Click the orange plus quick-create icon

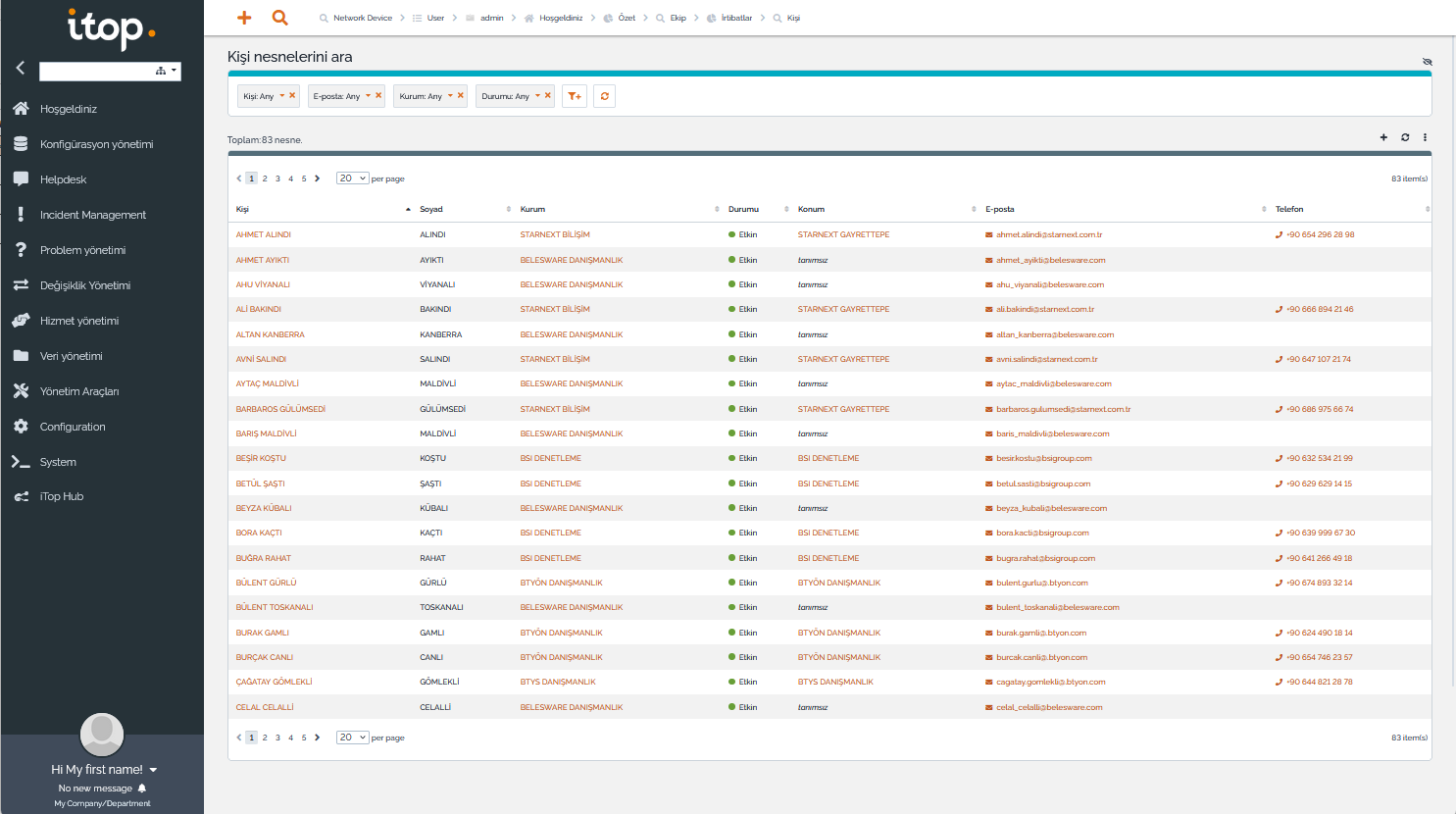coord(244,18)
